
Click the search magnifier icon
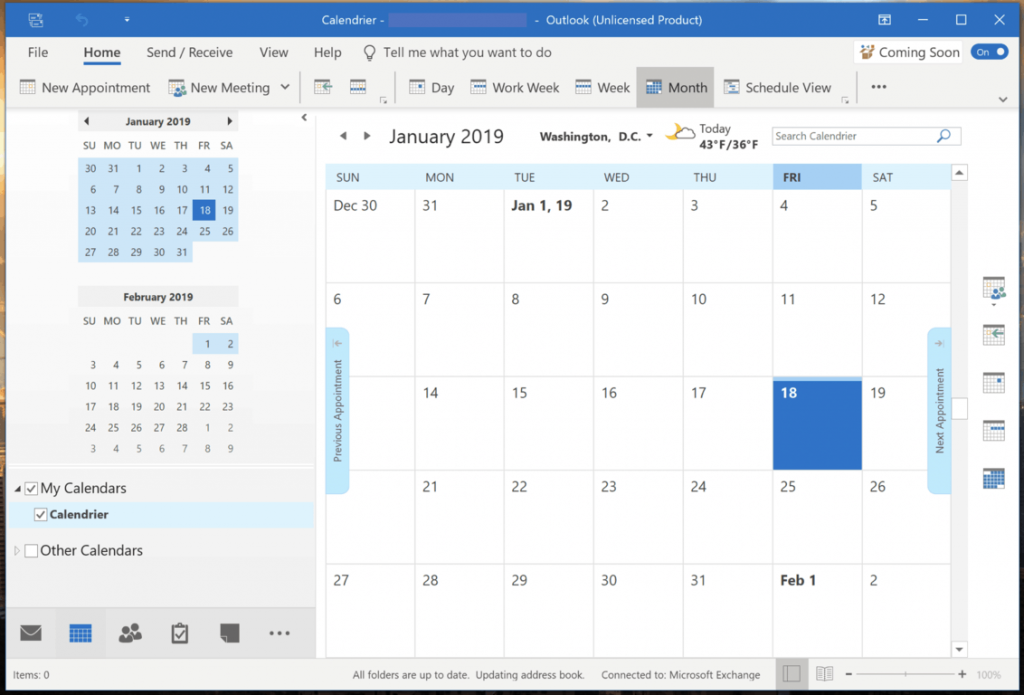click(944, 136)
